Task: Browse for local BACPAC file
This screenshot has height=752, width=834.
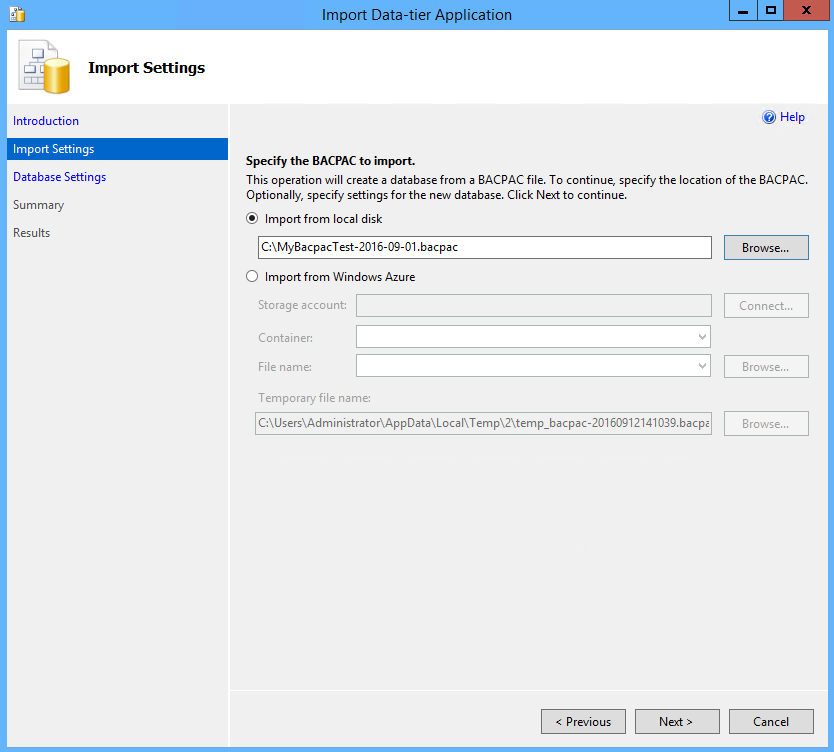Action: click(766, 248)
